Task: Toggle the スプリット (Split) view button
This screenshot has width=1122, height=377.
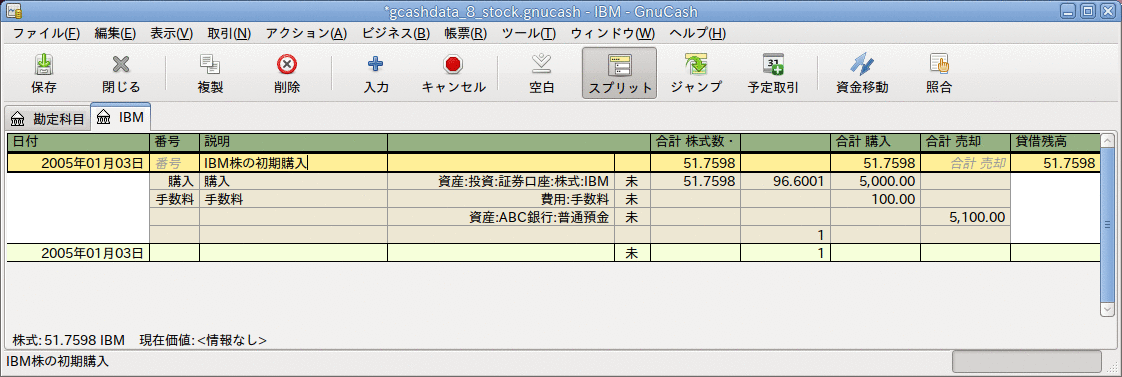Action: (619, 72)
